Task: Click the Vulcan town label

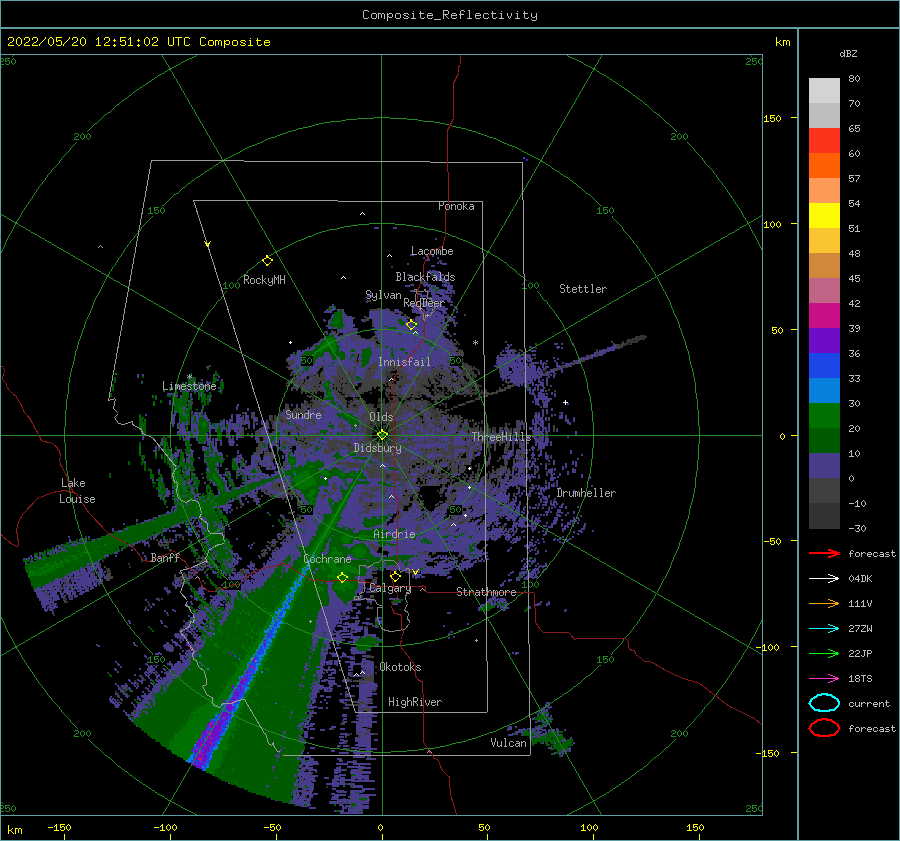Action: point(509,743)
